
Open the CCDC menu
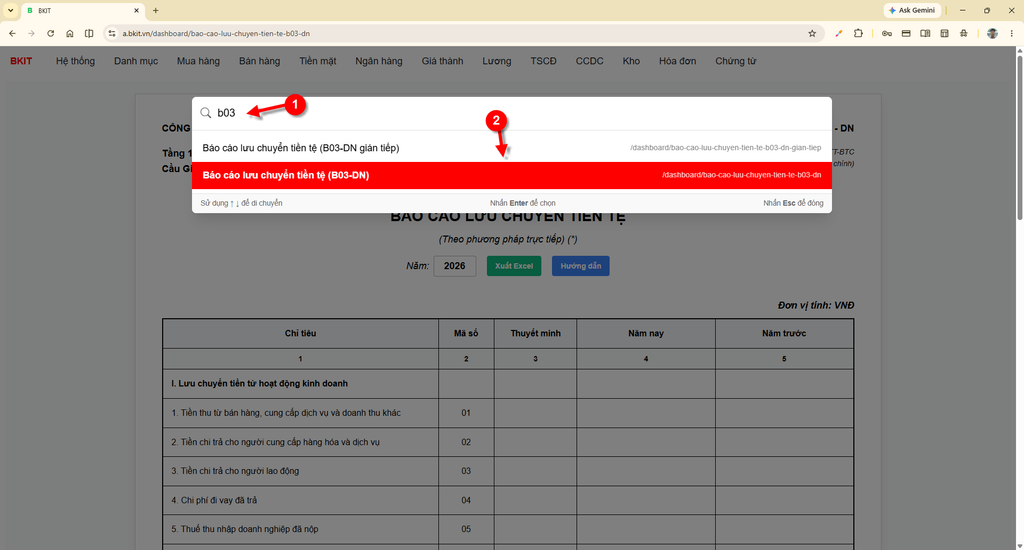pos(589,61)
